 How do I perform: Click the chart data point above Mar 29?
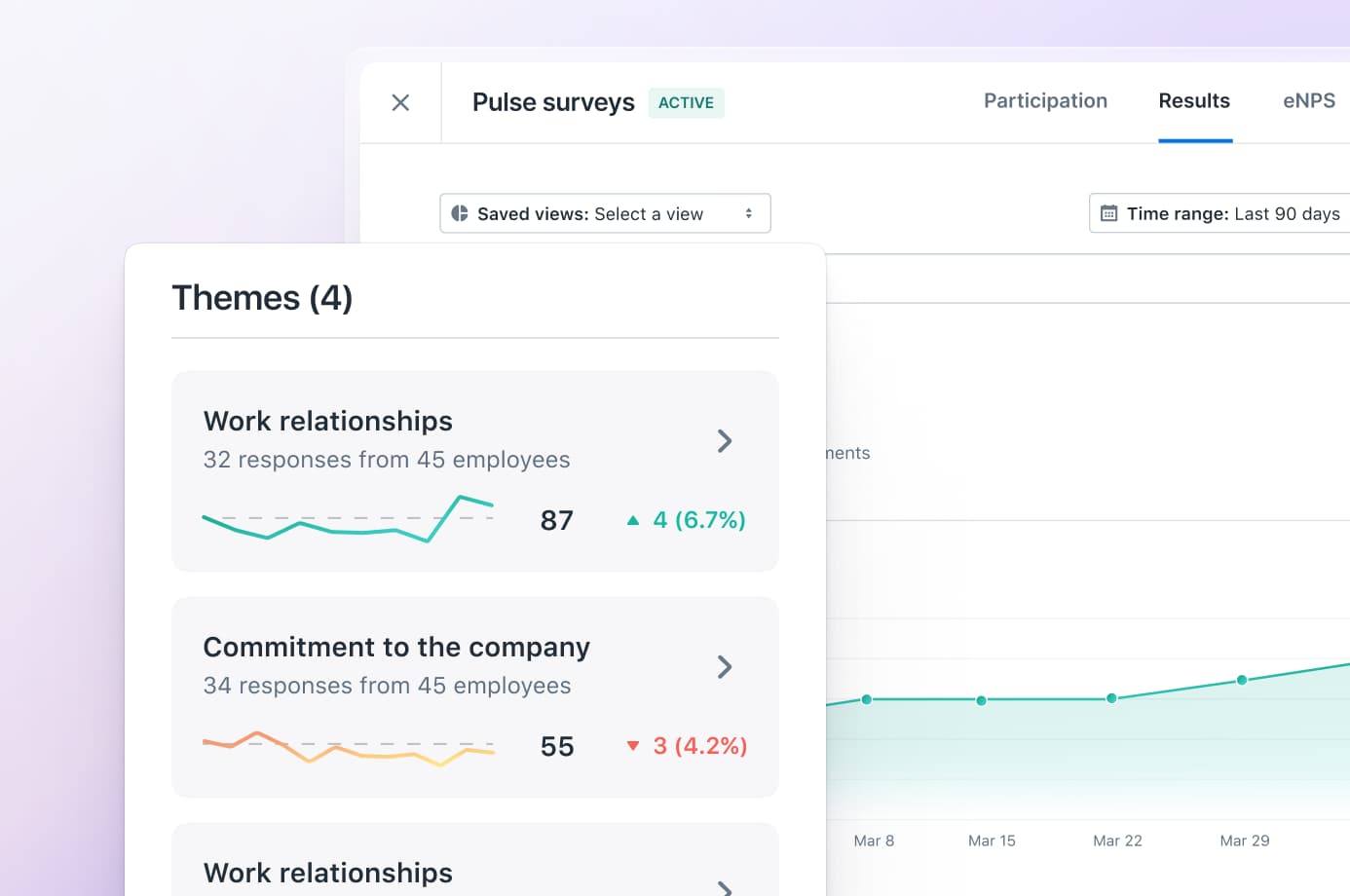click(1242, 680)
